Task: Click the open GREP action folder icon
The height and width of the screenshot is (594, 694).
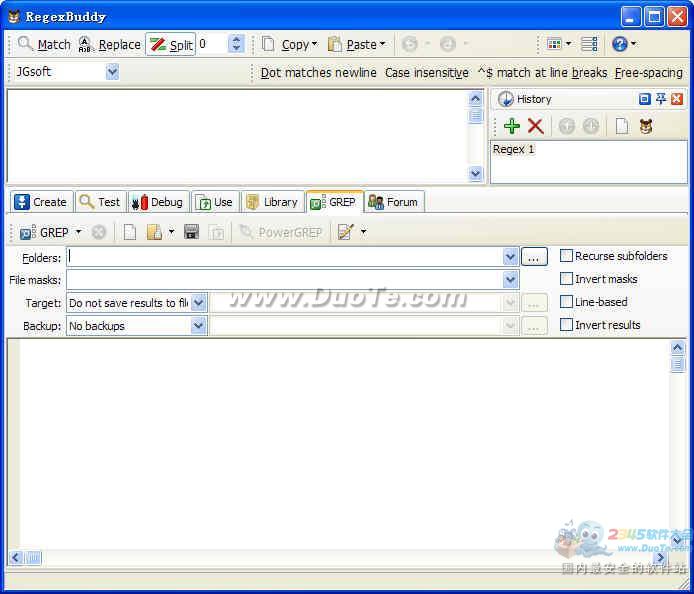Action: click(154, 232)
